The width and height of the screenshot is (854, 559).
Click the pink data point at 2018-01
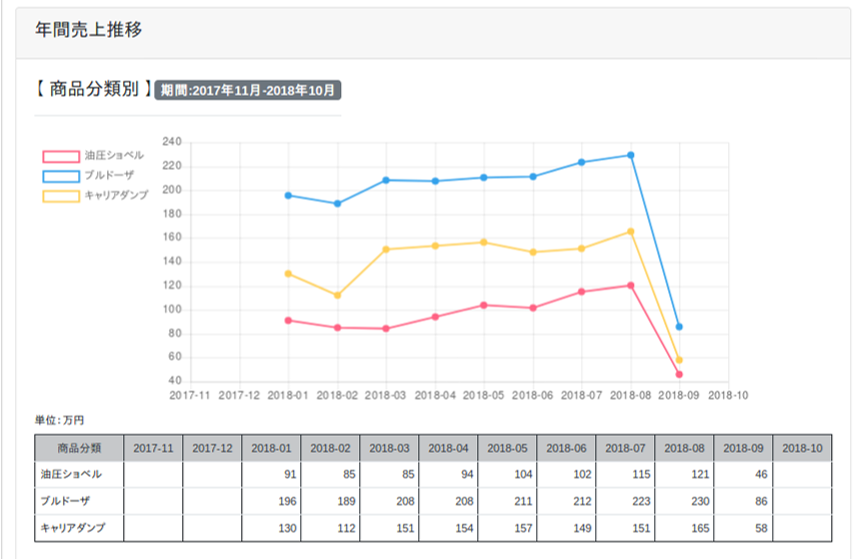pos(288,320)
